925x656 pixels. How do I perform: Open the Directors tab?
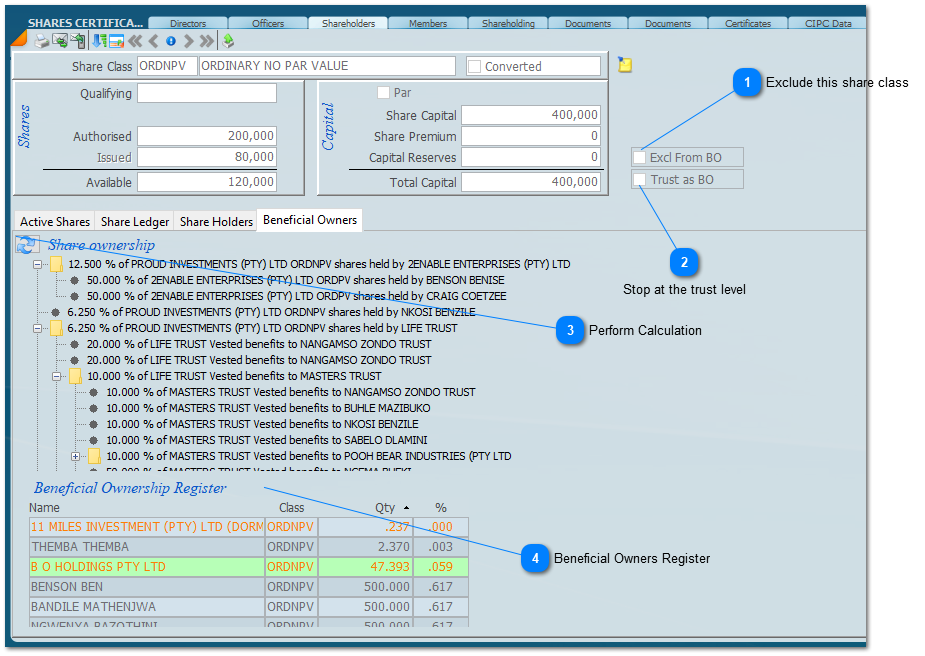pos(188,23)
